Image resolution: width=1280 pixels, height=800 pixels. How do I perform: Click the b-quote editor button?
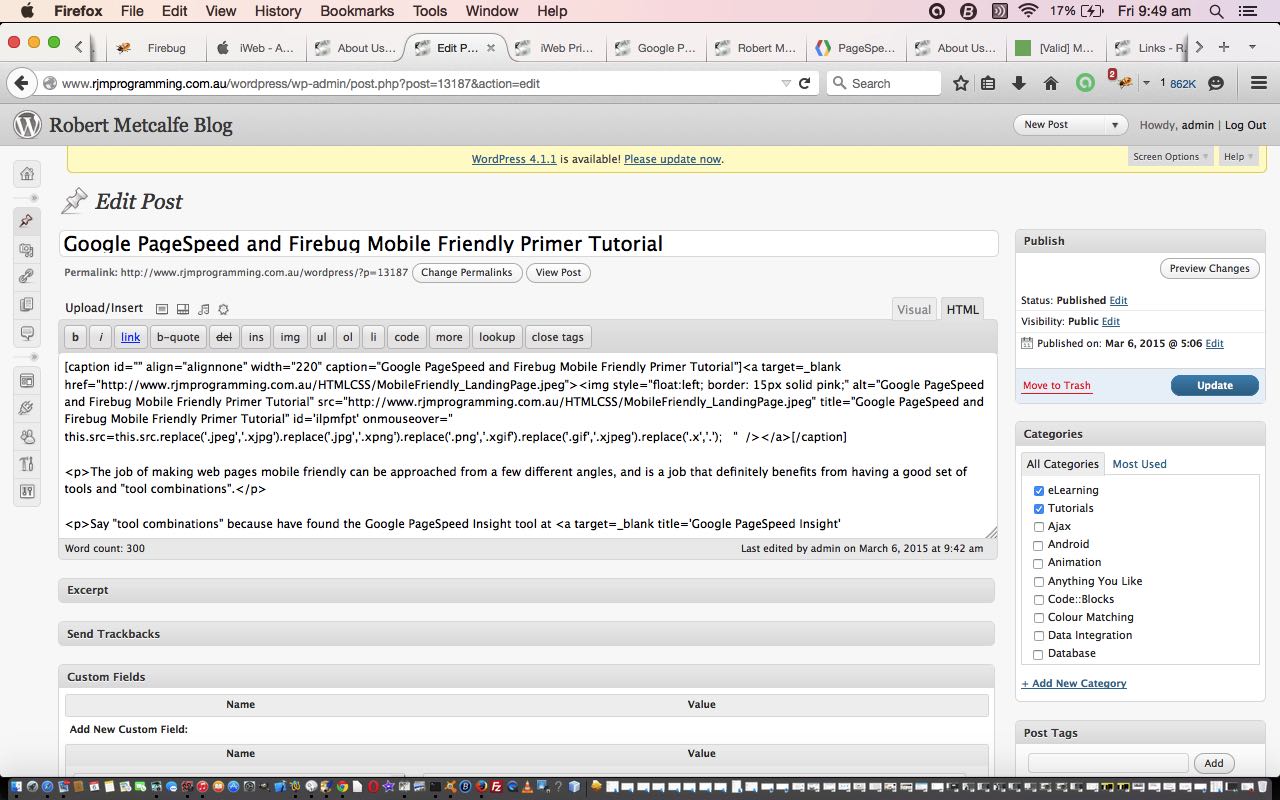coord(178,337)
